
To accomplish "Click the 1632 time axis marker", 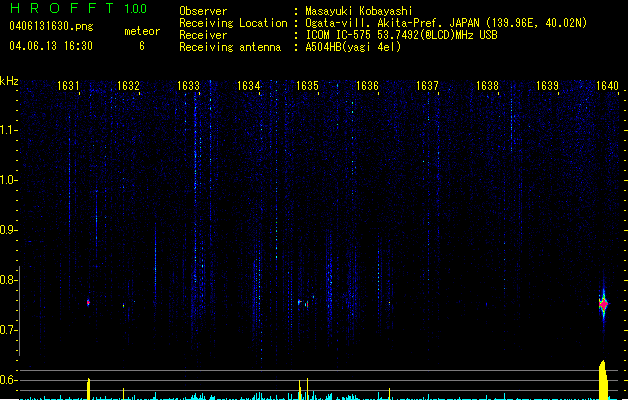I will tap(128, 86).
